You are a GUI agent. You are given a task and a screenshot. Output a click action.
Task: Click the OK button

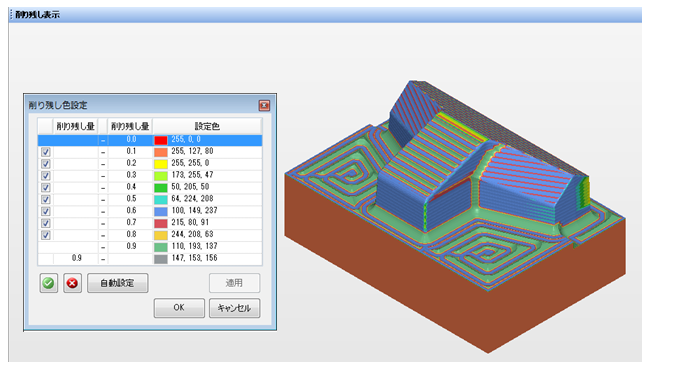179,308
